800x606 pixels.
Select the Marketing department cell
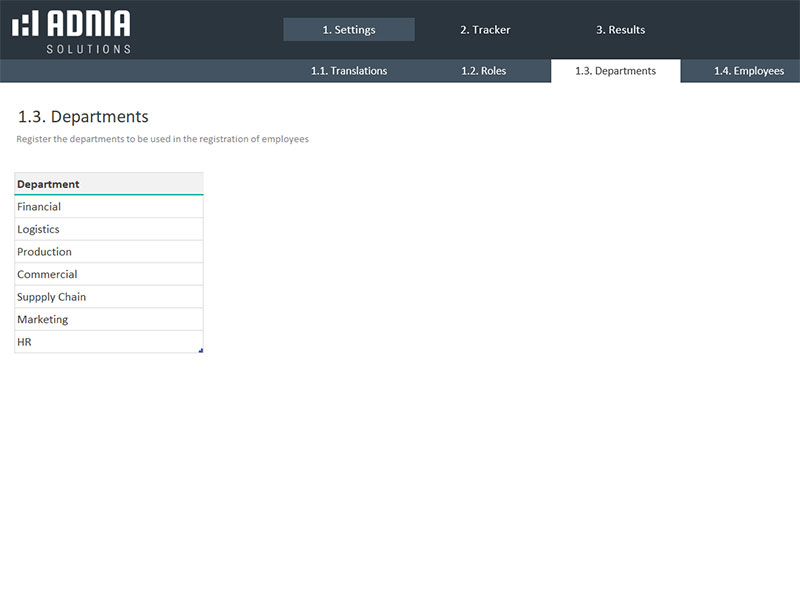(108, 319)
